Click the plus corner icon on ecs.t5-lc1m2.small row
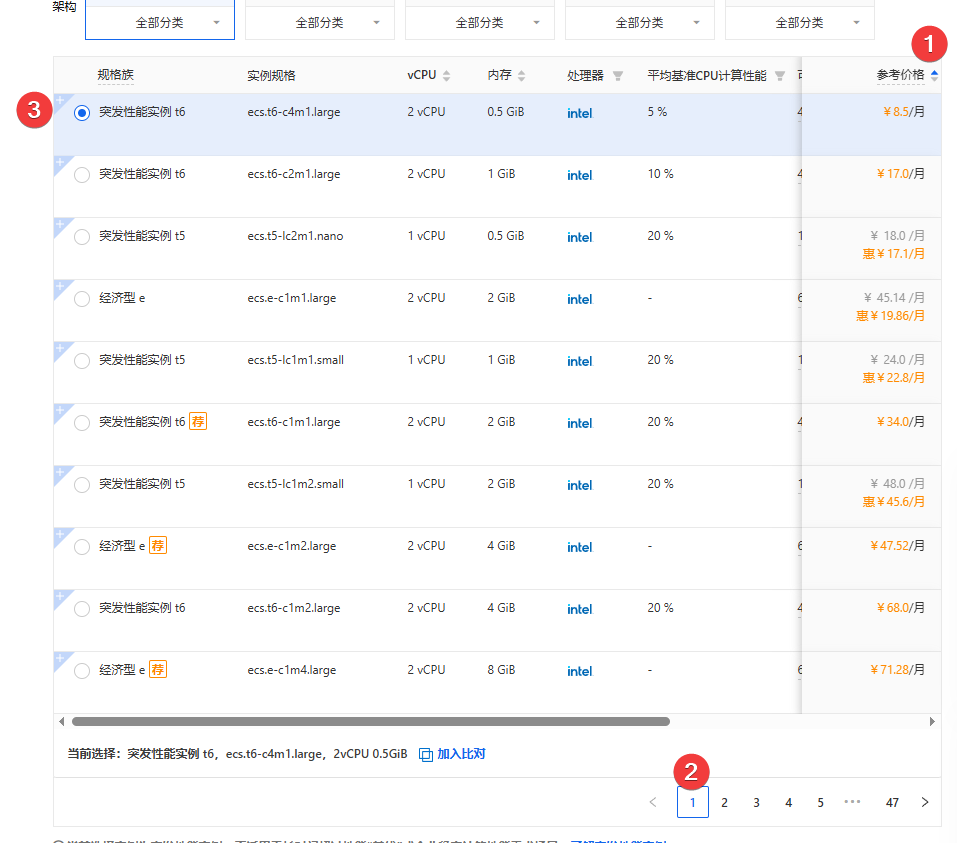This screenshot has width=957, height=843. [x=60, y=472]
